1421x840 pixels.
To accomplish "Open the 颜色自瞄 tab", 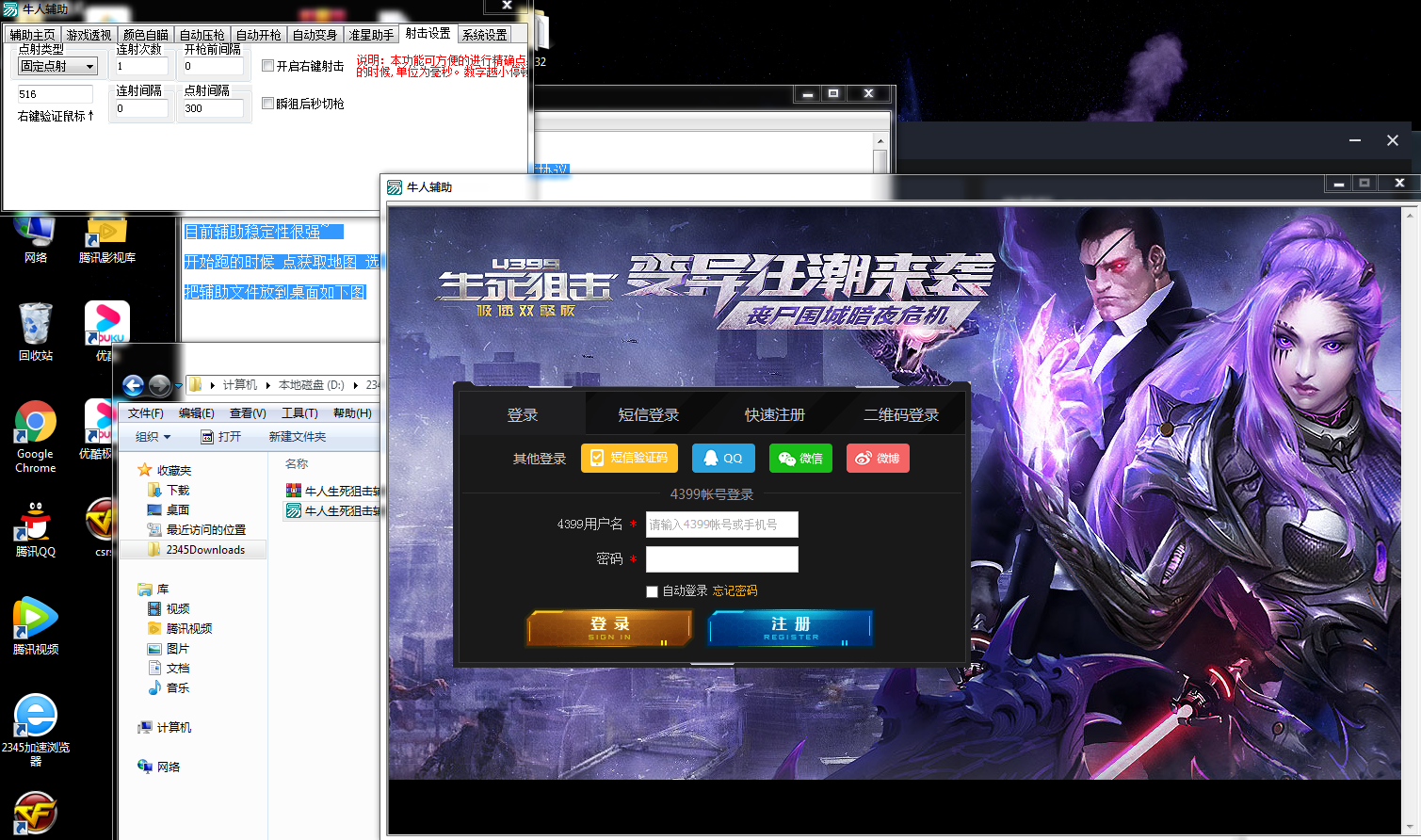I will 146,35.
